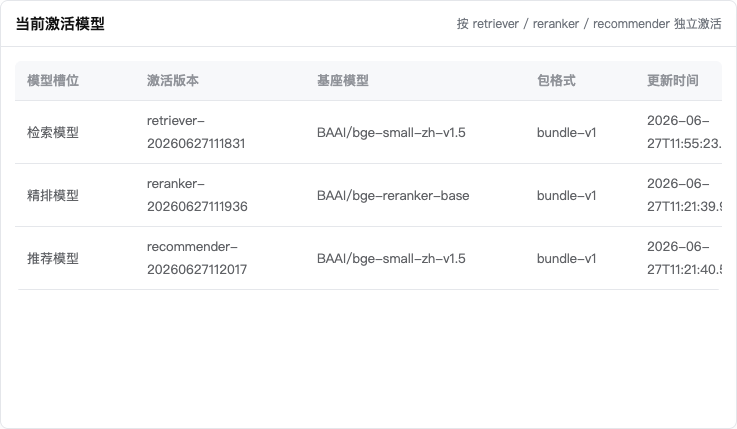Select the 推荐模型 slot cell
Image resolution: width=737 pixels, height=429 pixels.
[53, 258]
